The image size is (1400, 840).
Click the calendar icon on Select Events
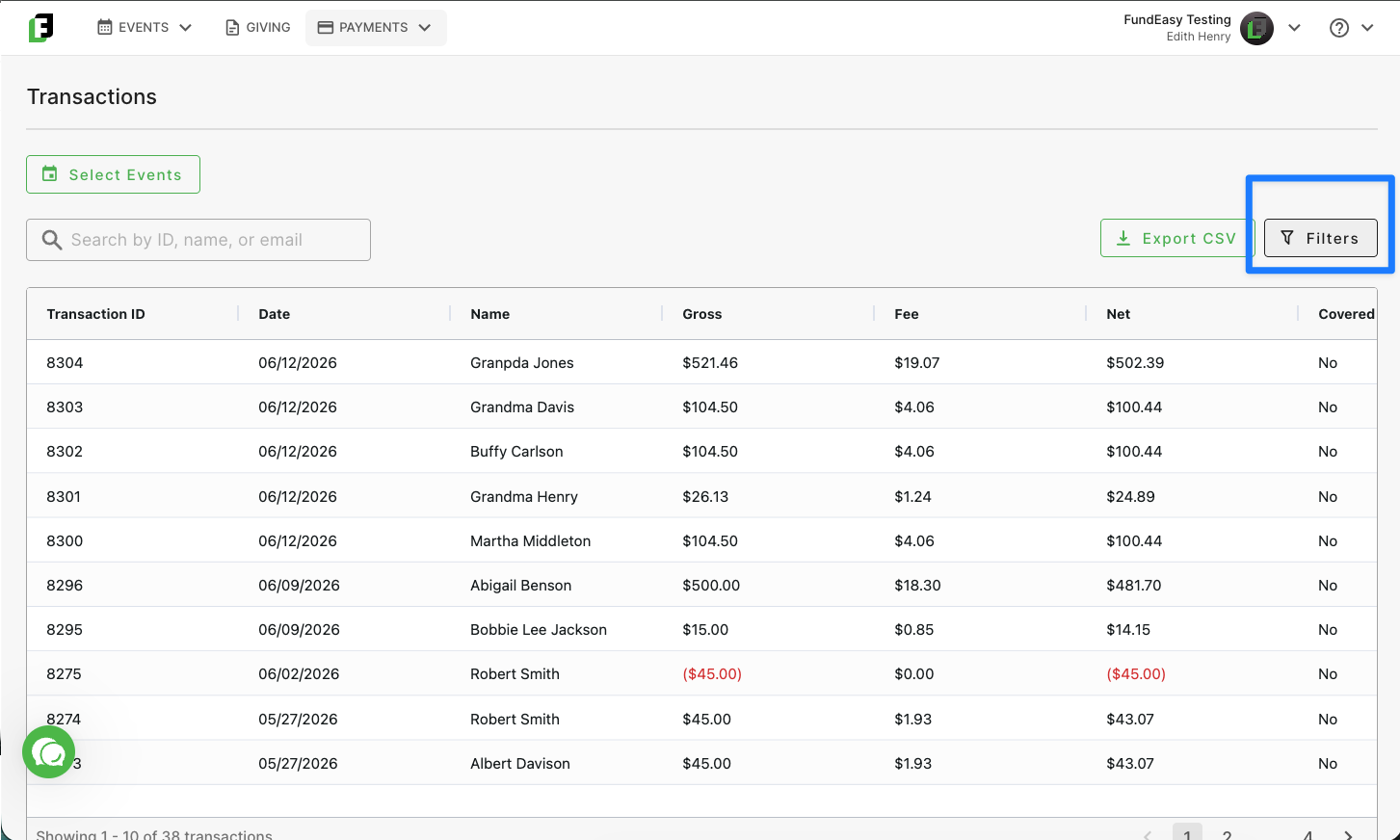click(x=50, y=174)
